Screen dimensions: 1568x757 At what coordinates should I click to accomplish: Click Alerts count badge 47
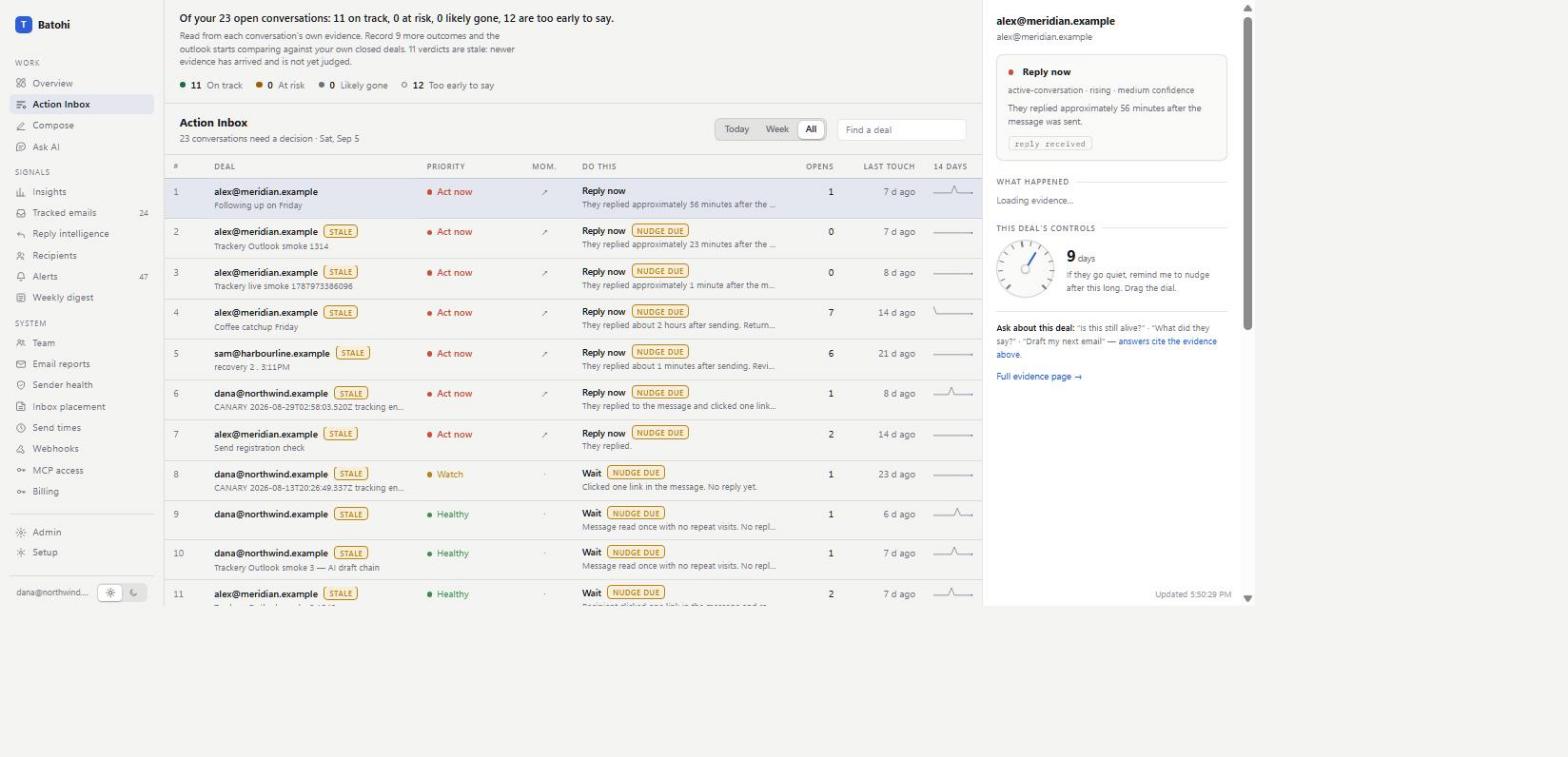[x=143, y=277]
